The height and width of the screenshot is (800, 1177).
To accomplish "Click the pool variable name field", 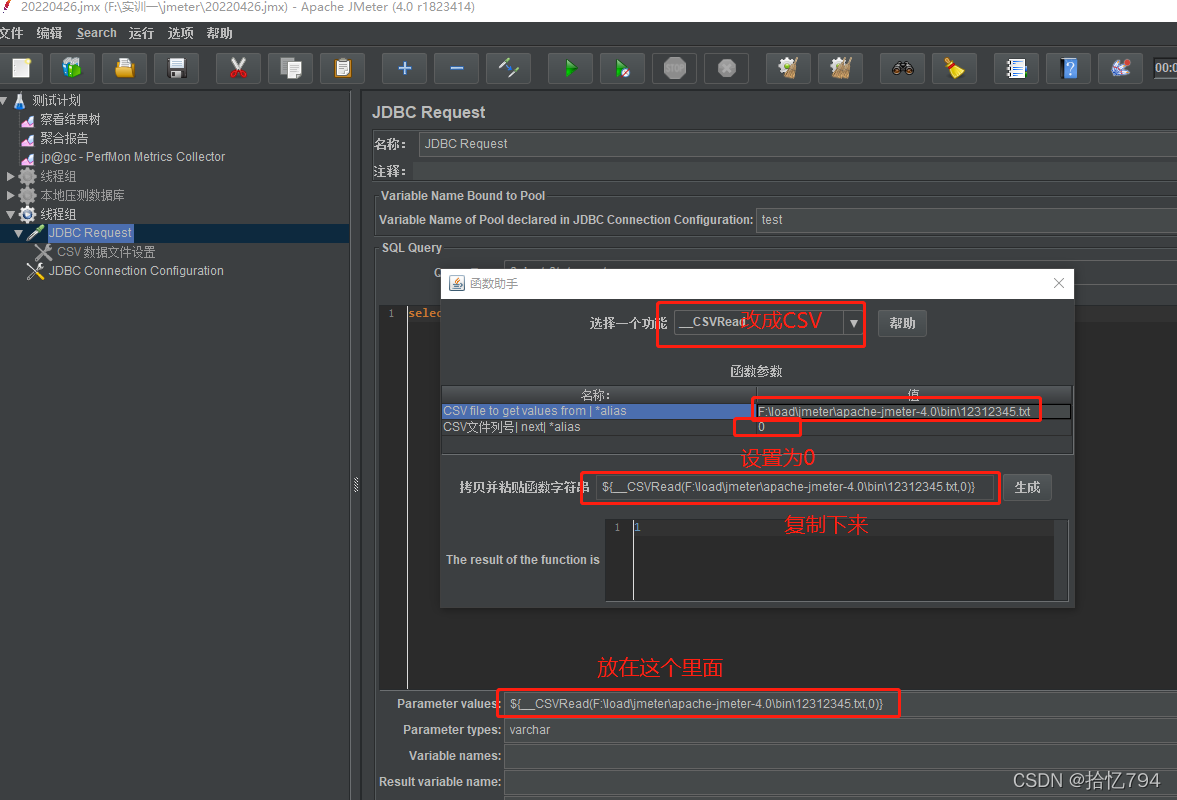I will point(966,220).
